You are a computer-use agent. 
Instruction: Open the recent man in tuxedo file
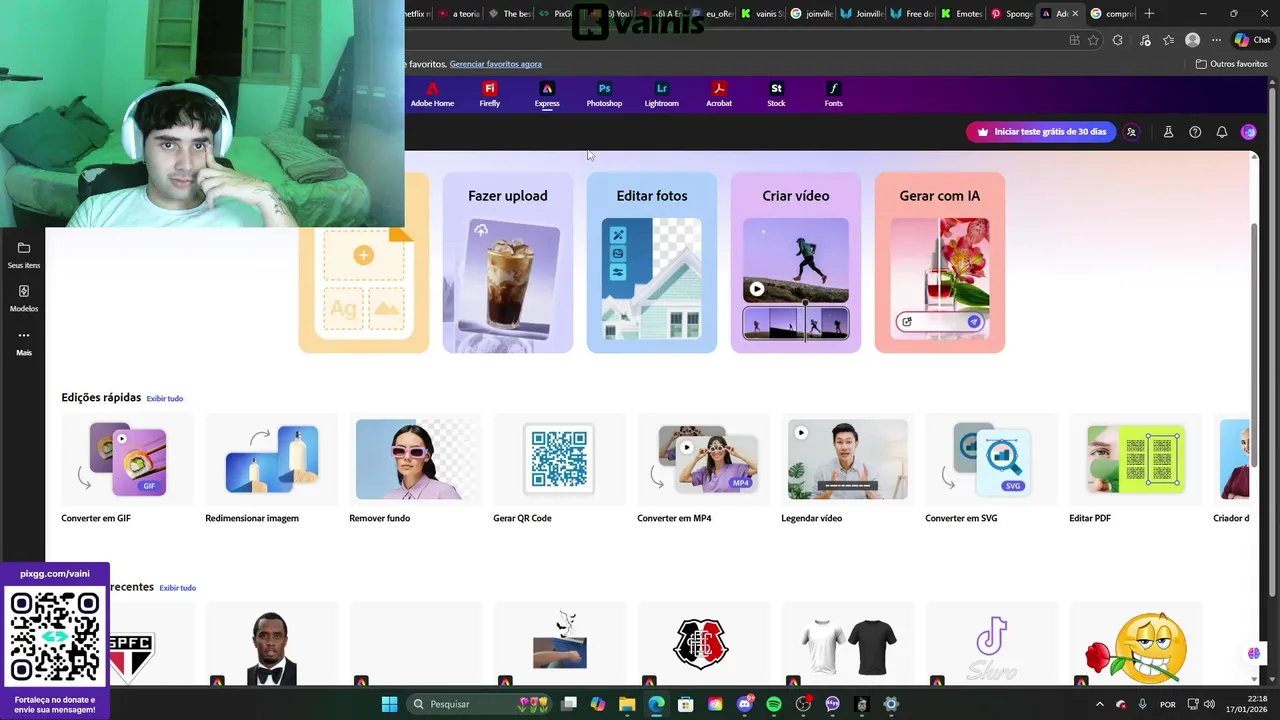click(272, 645)
